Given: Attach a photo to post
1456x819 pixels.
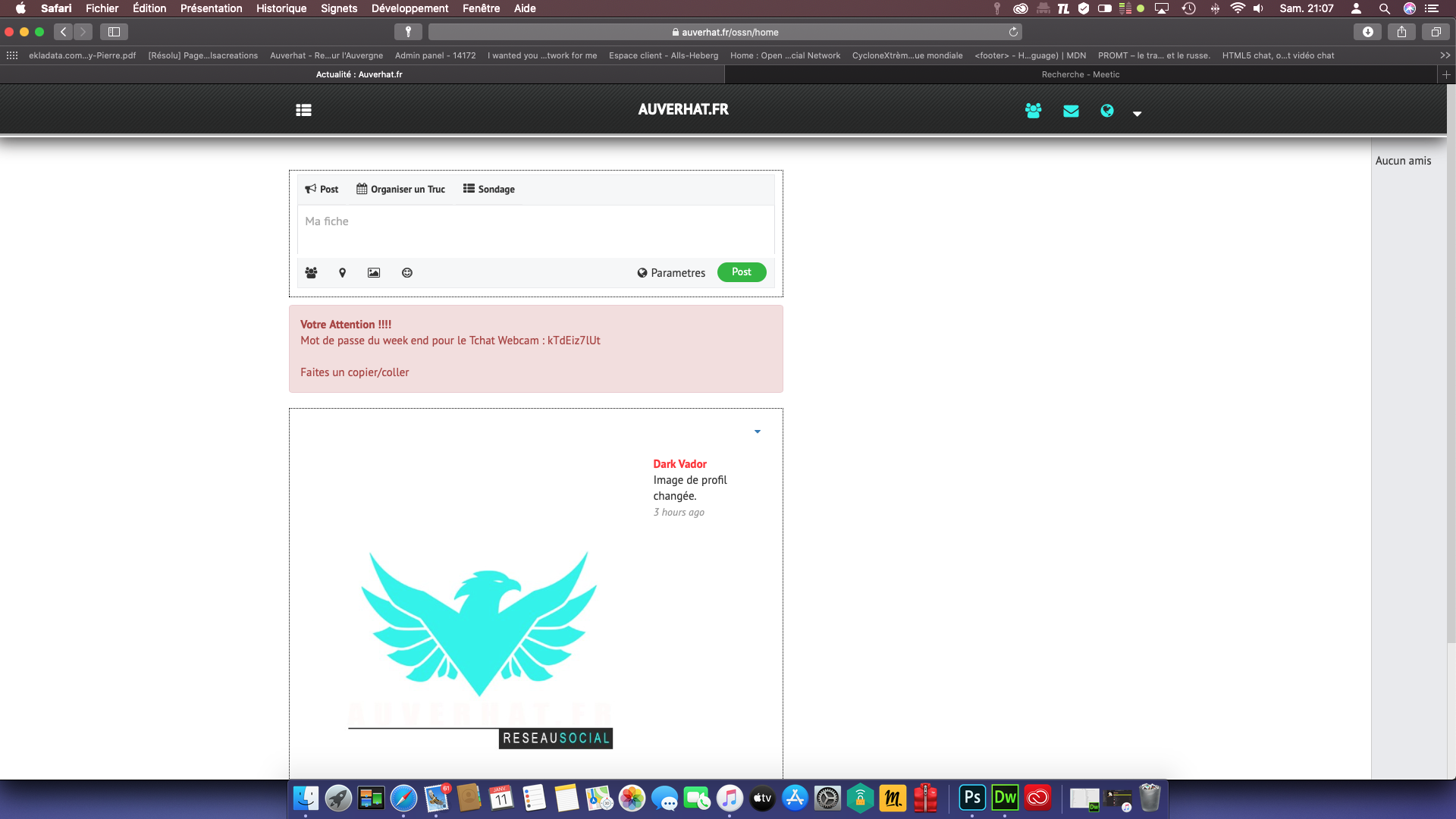Looking at the screenshot, I should (x=374, y=273).
